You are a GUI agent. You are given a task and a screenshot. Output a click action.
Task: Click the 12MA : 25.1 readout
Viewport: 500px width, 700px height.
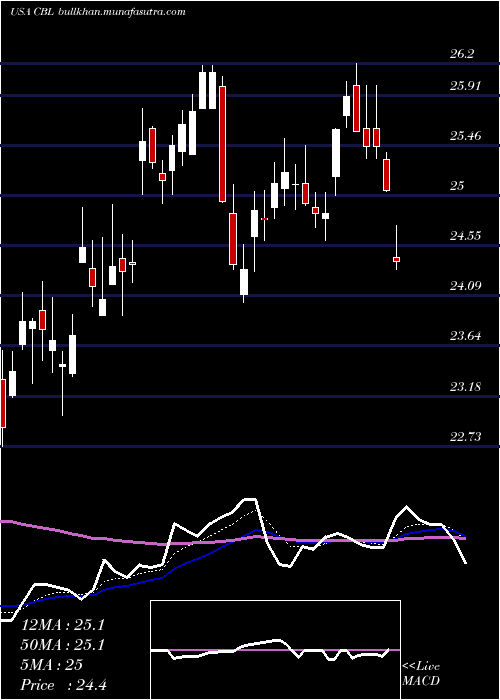(63, 625)
